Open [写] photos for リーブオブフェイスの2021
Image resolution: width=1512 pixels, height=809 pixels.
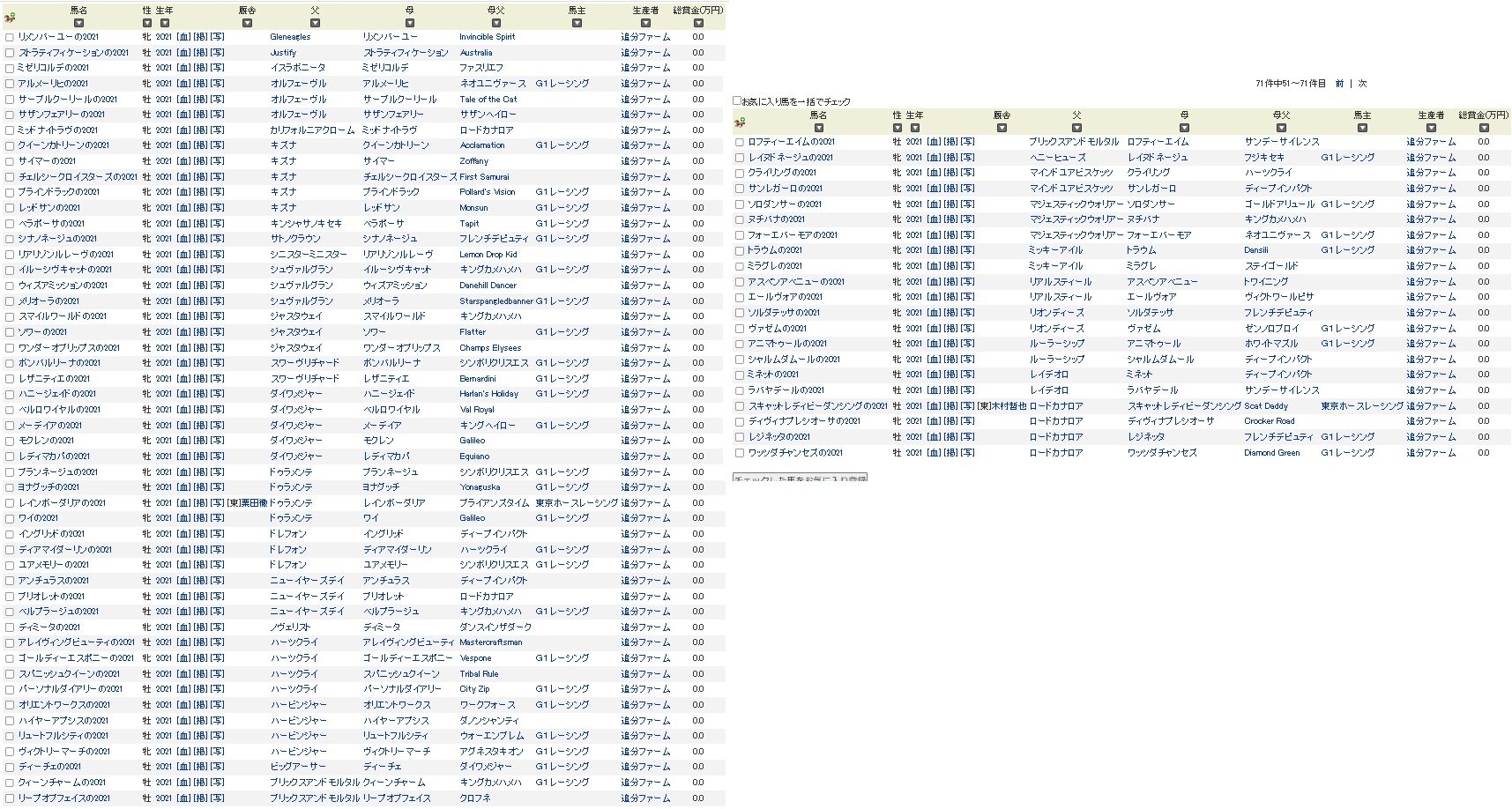tap(218, 798)
